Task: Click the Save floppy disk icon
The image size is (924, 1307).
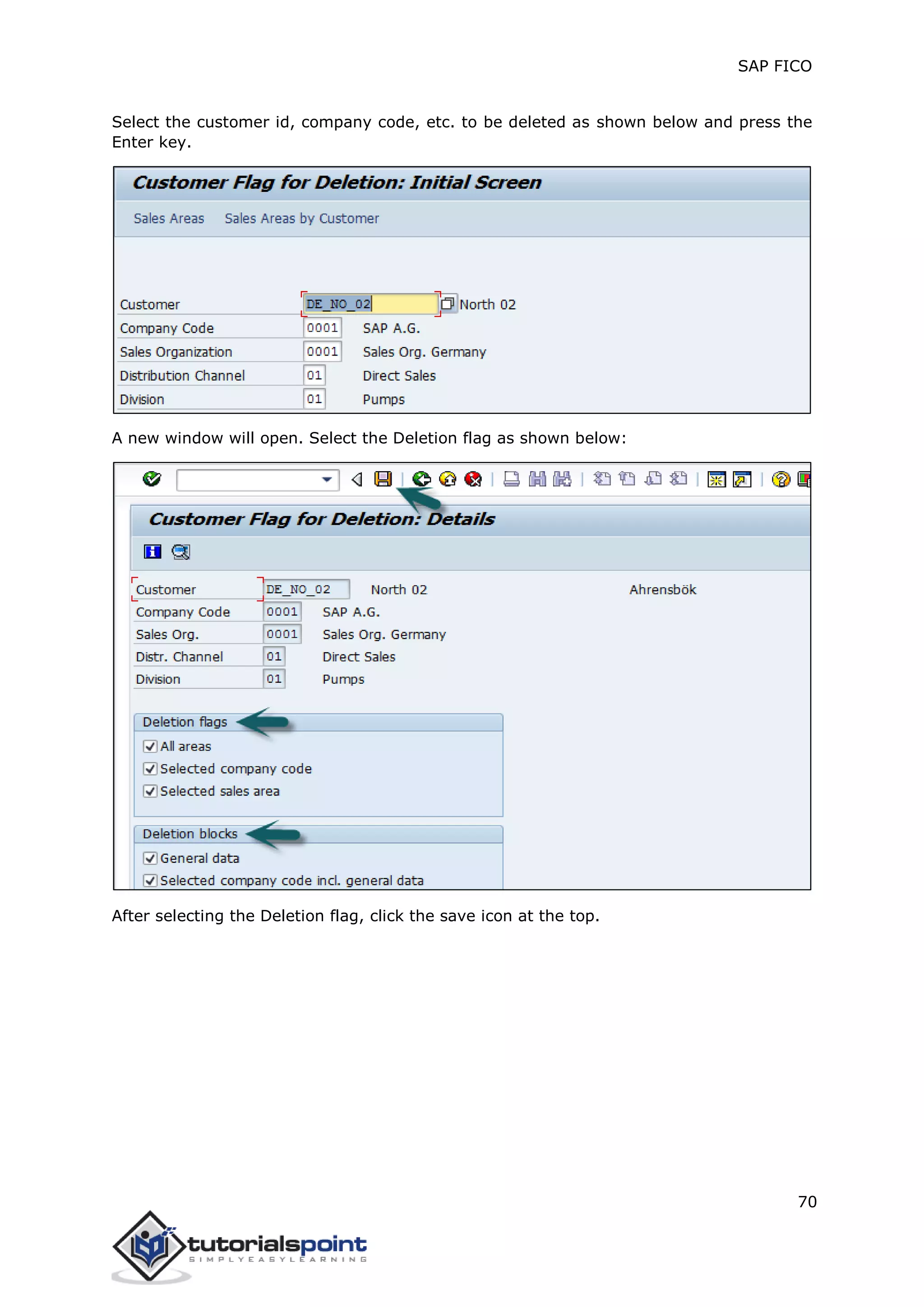Action: pos(383,479)
